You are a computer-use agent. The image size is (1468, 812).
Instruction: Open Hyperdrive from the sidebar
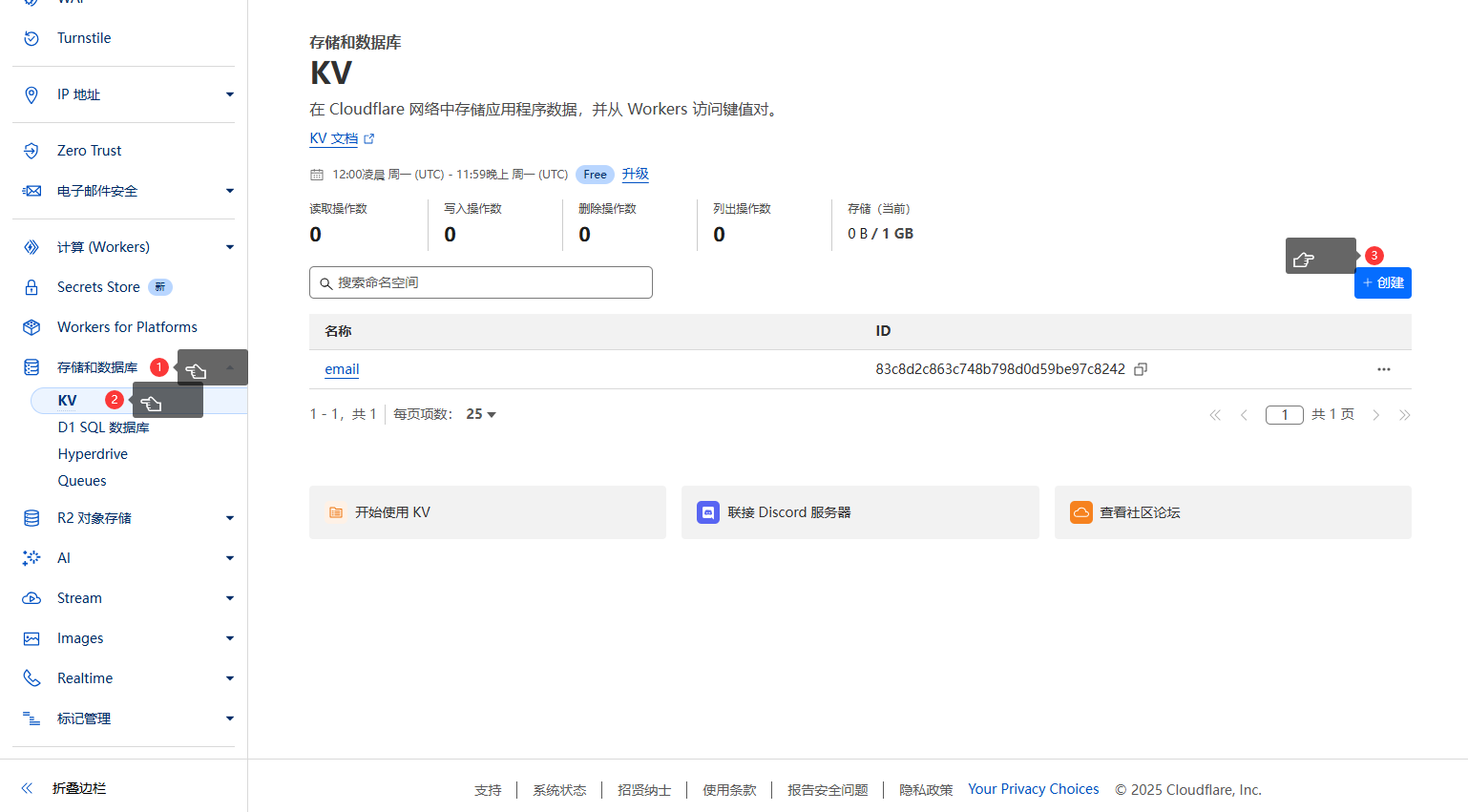pos(93,453)
